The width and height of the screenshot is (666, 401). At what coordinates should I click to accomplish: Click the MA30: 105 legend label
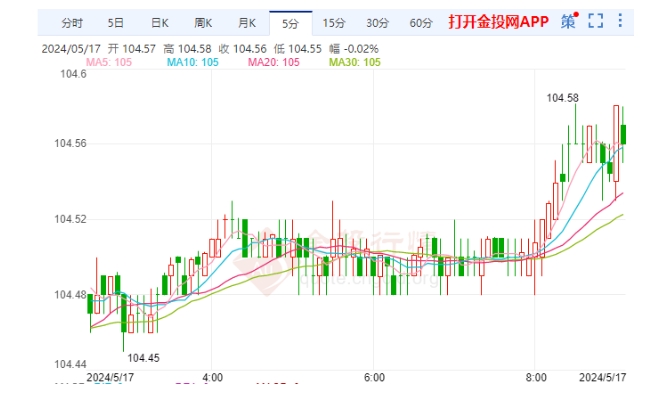coord(355,62)
